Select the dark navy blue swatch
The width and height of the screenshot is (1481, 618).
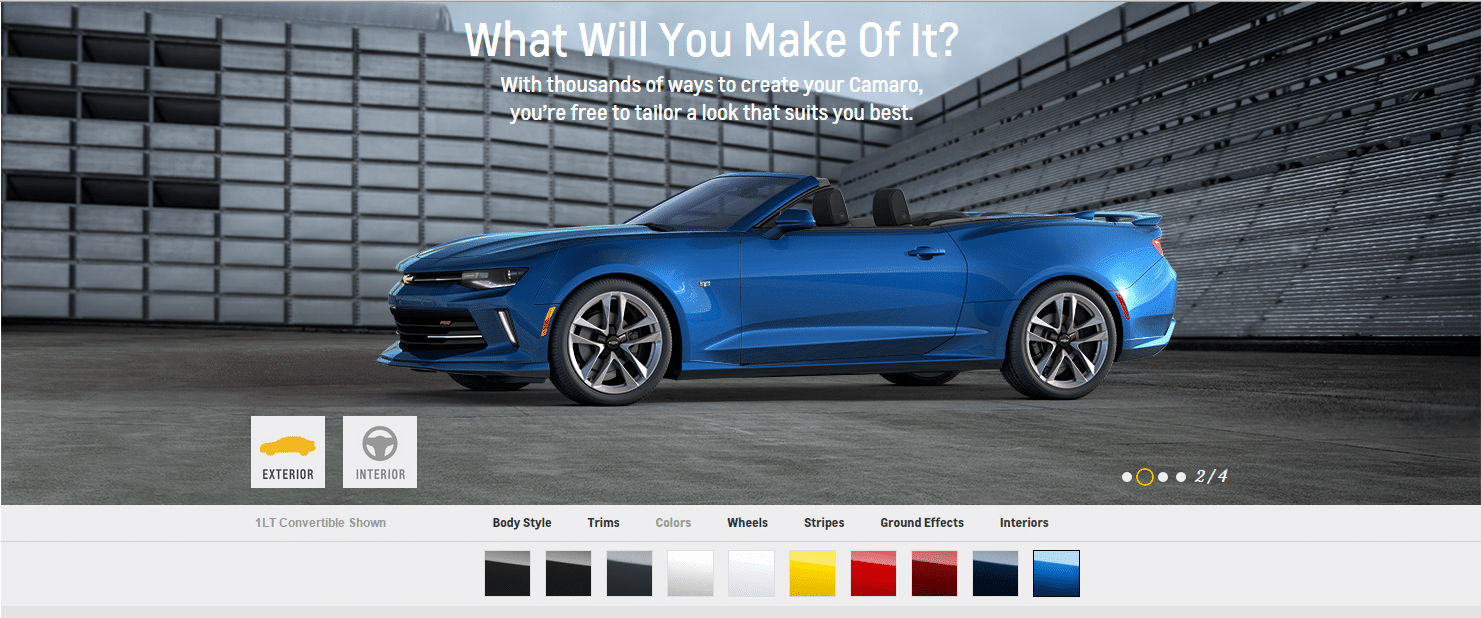[995, 573]
